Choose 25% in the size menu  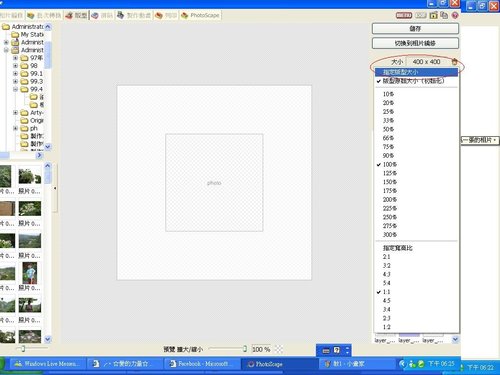[x=416, y=112]
